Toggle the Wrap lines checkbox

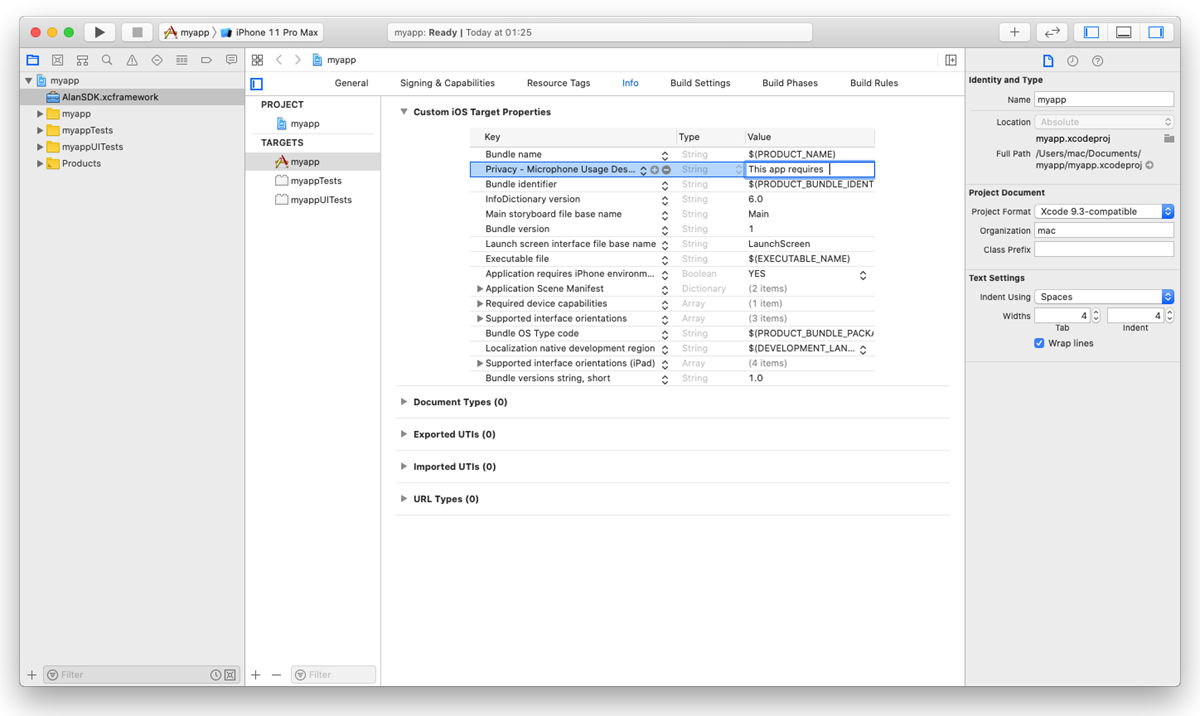[1040, 343]
